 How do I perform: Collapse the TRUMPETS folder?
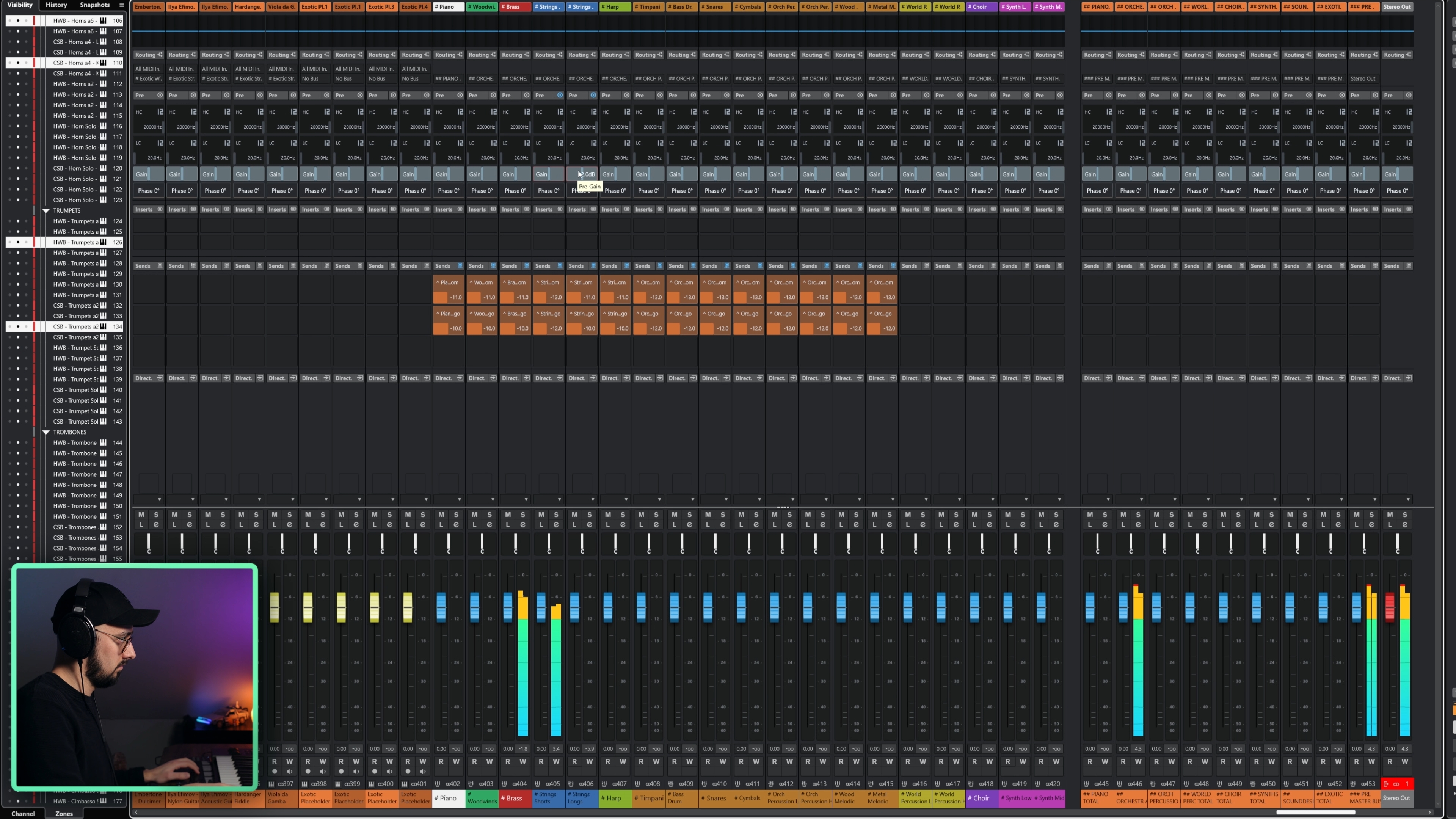(x=46, y=210)
